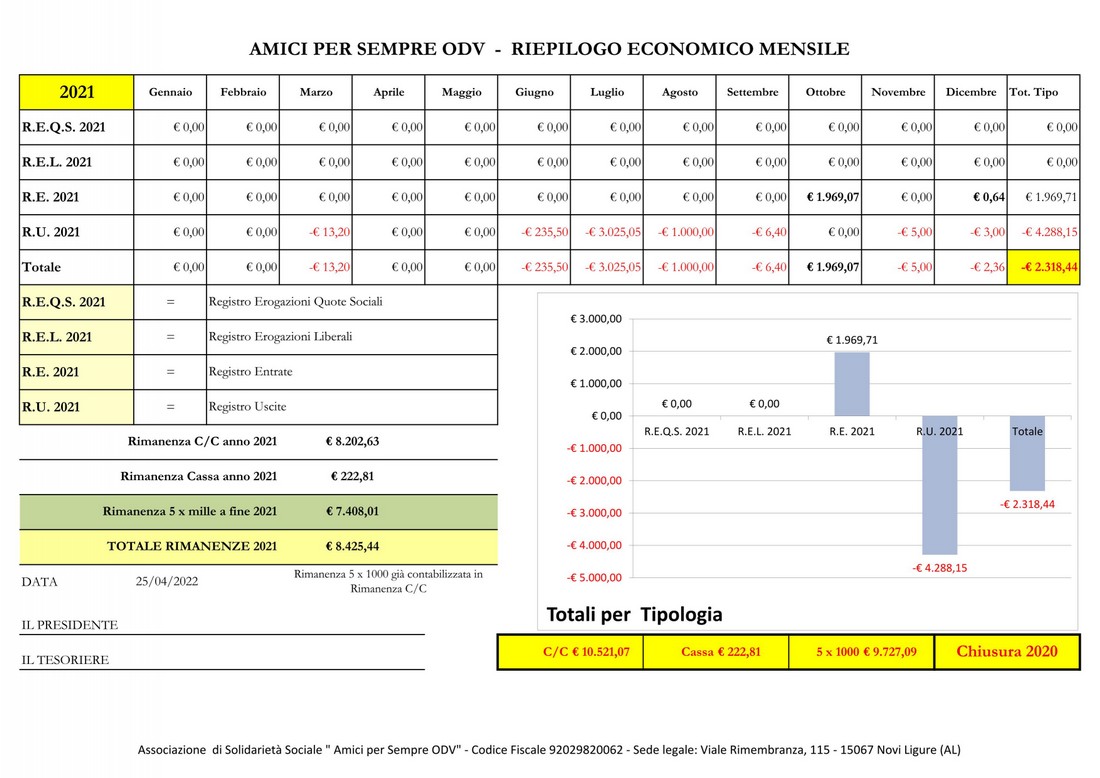Select the € 0,64 Dicembre cell

pos(971,197)
